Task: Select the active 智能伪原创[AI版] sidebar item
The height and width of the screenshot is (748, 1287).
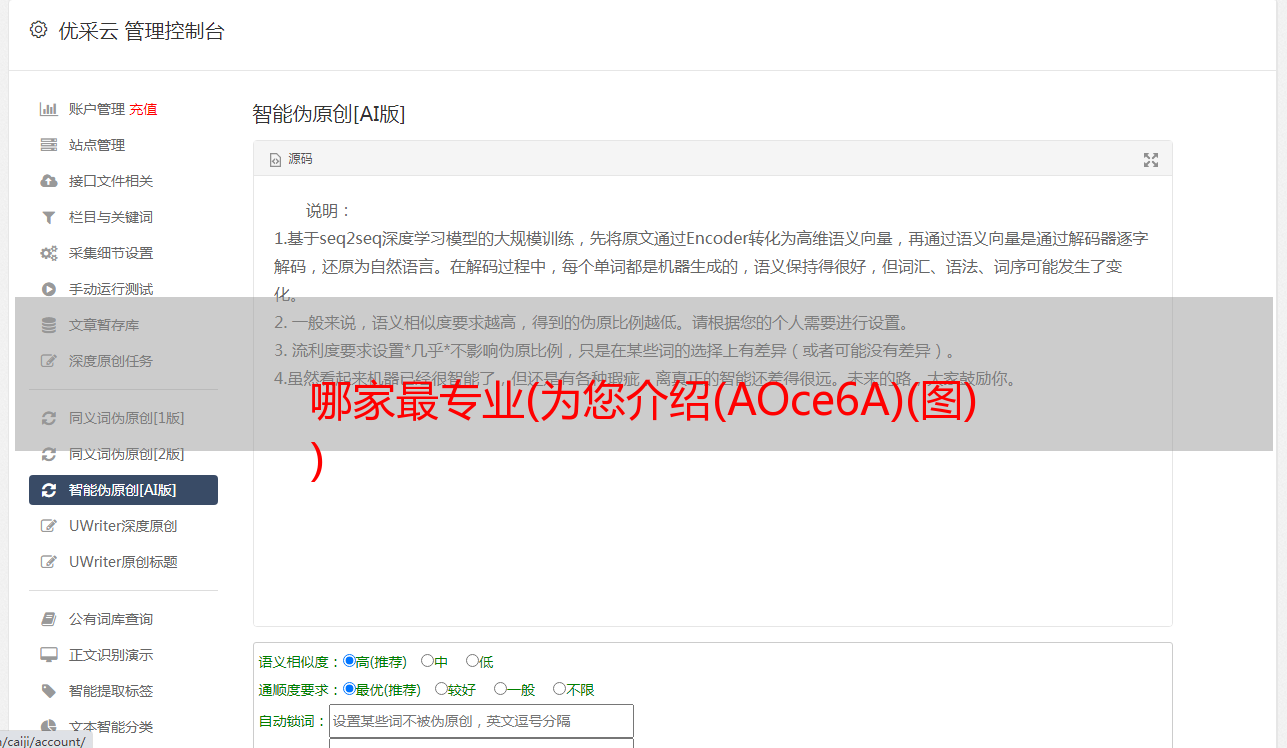Action: (123, 490)
